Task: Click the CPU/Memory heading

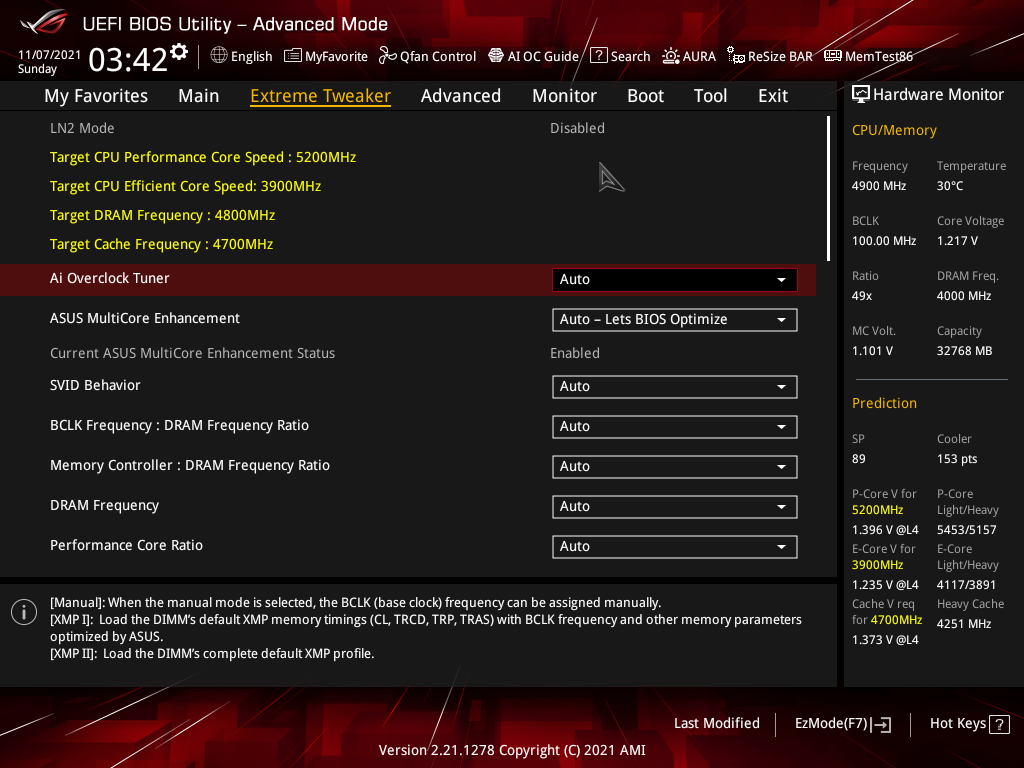Action: pyautogui.click(x=894, y=131)
